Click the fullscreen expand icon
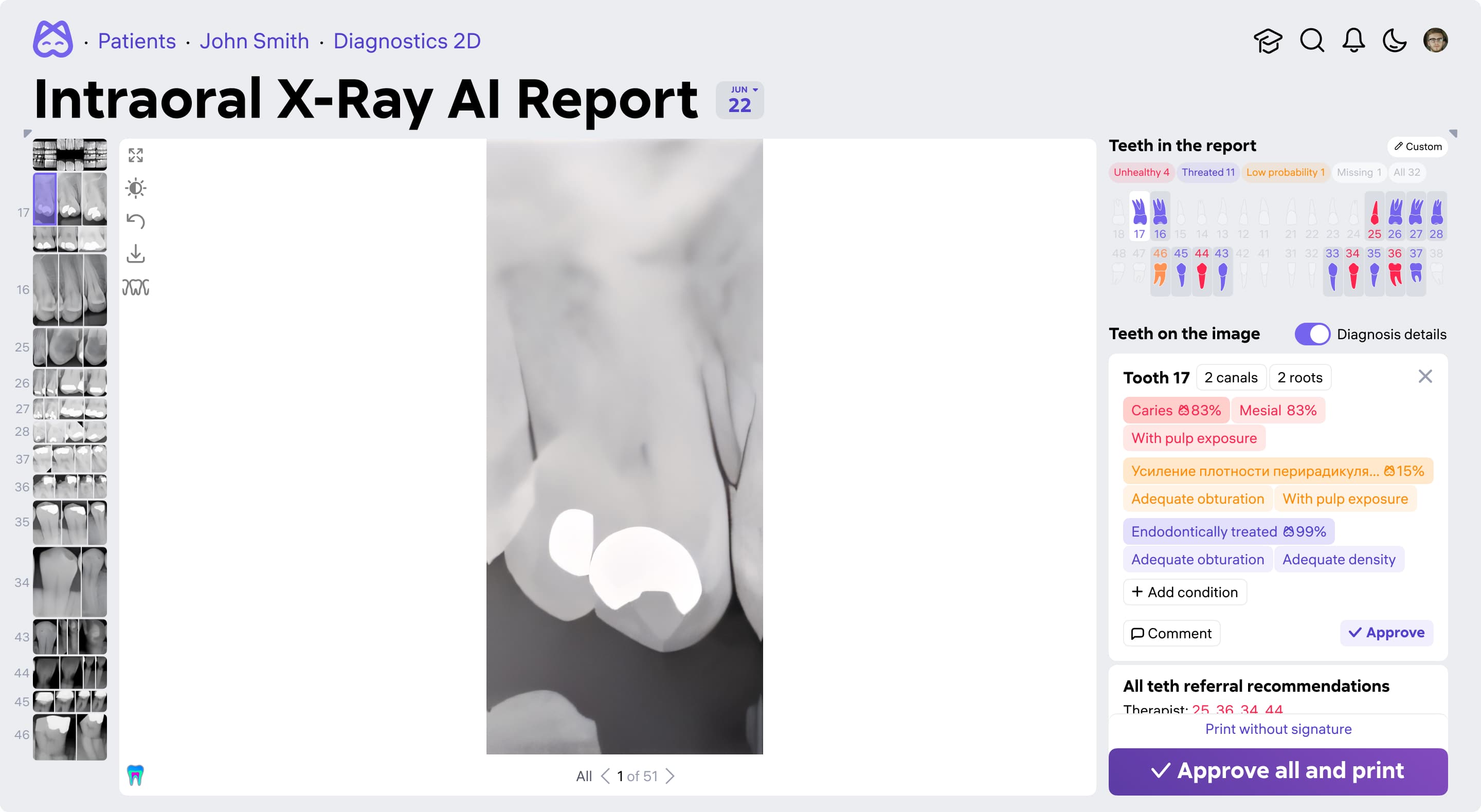The height and width of the screenshot is (812, 1481). click(136, 155)
